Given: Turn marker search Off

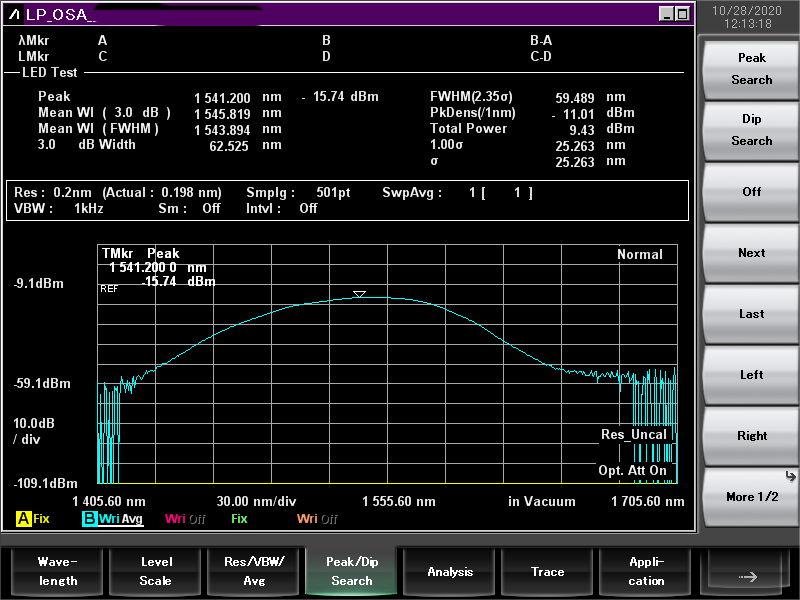Looking at the screenshot, I should [751, 192].
